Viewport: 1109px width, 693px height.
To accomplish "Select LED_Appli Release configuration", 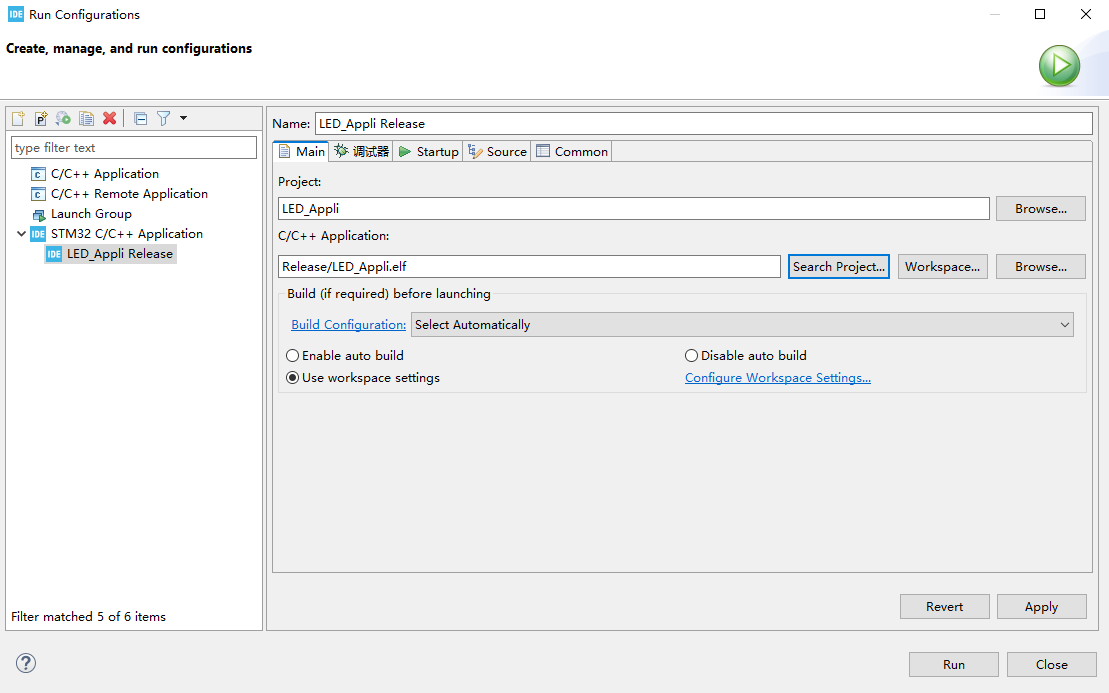I will pyautogui.click(x=120, y=254).
